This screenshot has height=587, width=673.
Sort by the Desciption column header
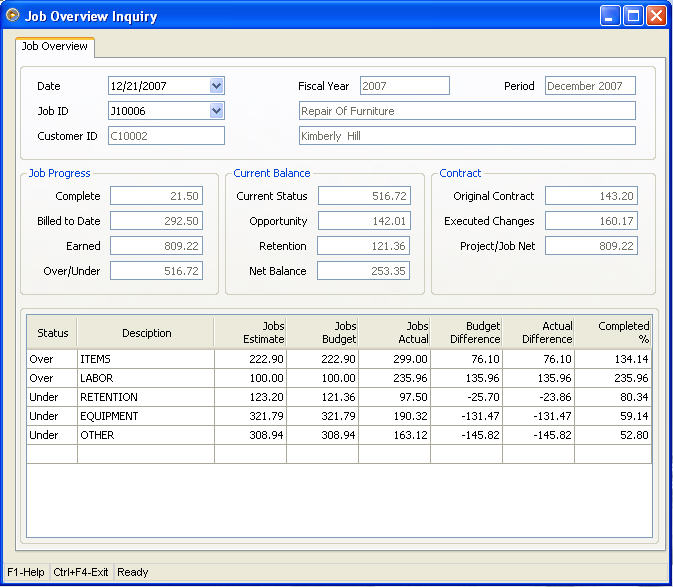pos(146,333)
